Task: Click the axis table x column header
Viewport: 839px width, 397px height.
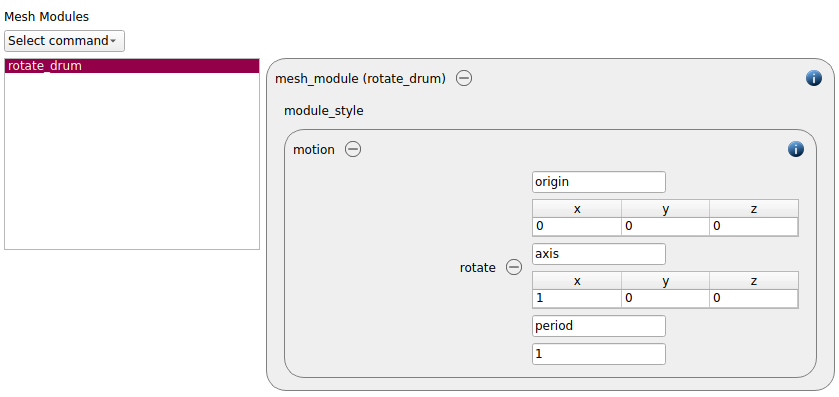Action: pyautogui.click(x=577, y=280)
